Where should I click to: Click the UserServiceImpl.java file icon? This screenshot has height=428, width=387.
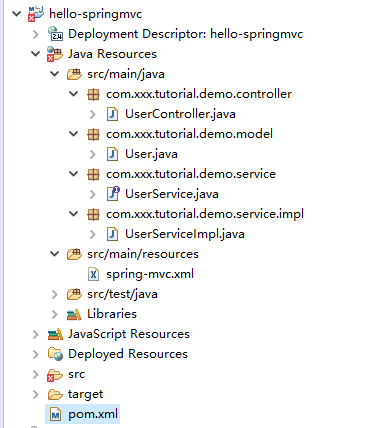[x=112, y=234]
